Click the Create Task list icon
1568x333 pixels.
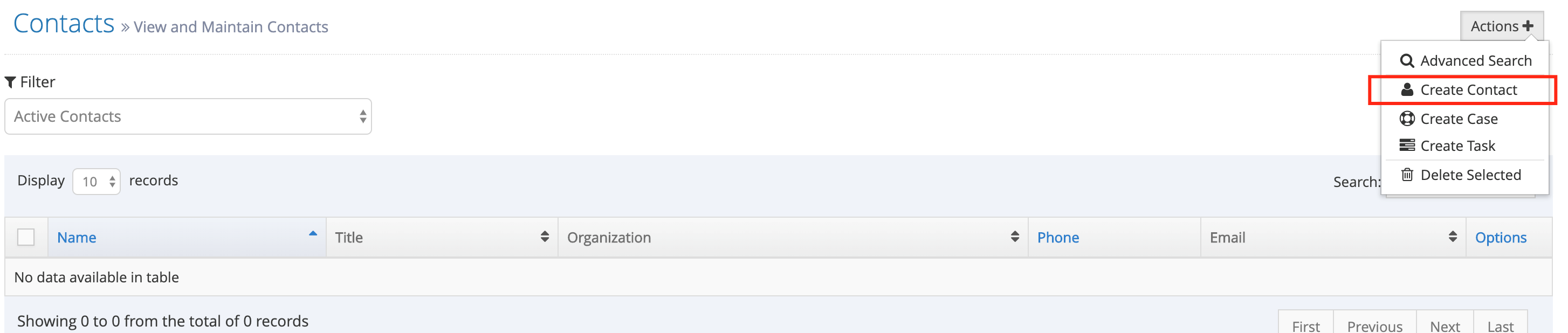(1407, 145)
